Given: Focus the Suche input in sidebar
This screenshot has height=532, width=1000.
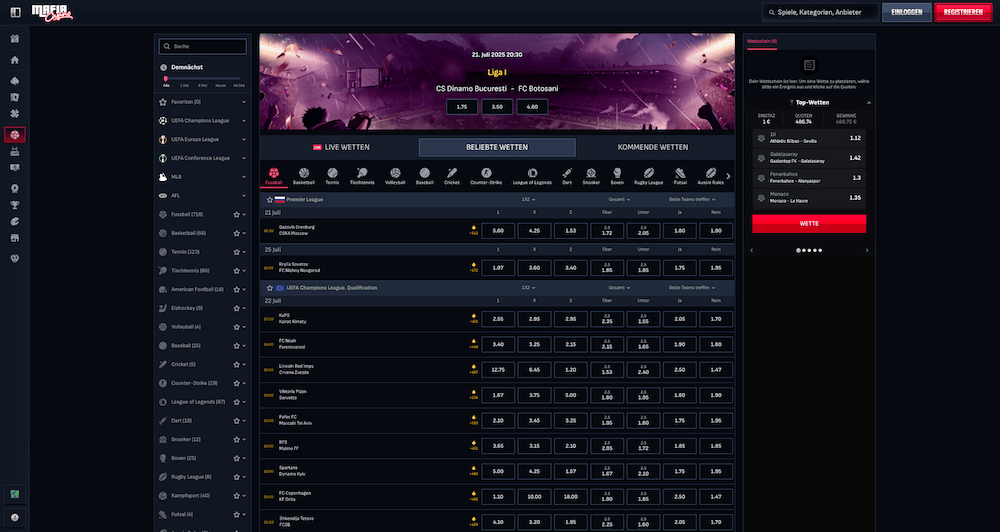Looking at the screenshot, I should point(203,46).
